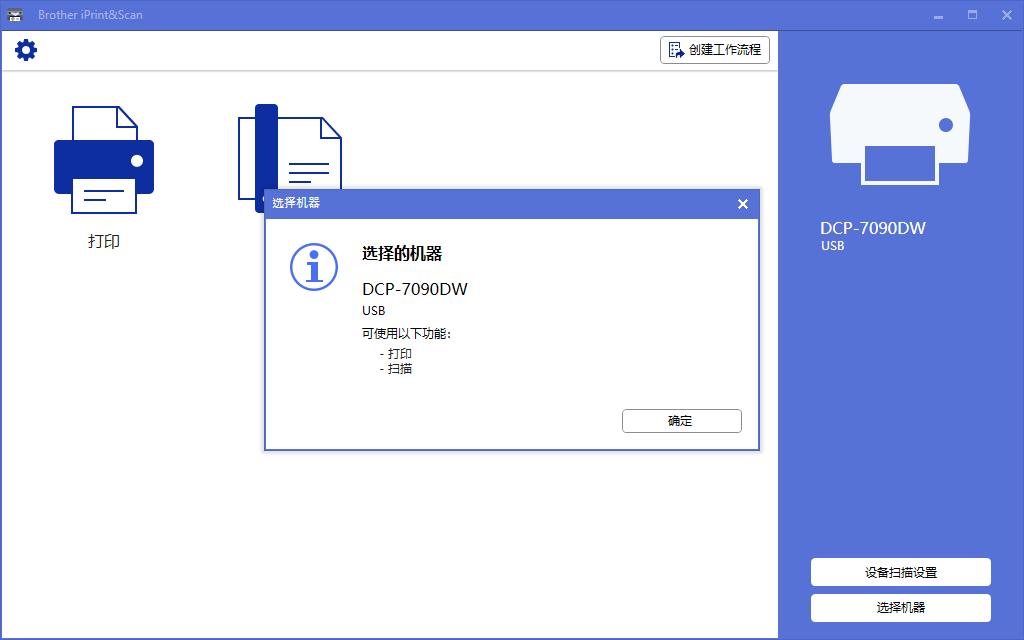Click the round indicator on the printer image
This screenshot has width=1024, height=640.
click(x=946, y=126)
